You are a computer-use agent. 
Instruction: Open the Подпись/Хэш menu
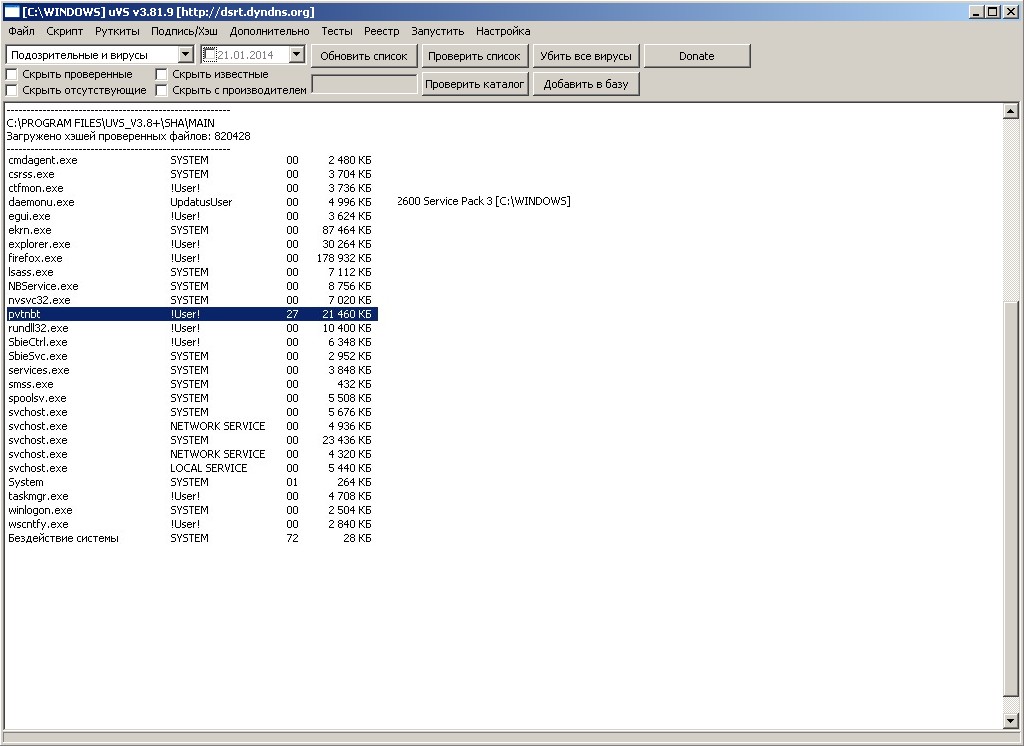[184, 31]
